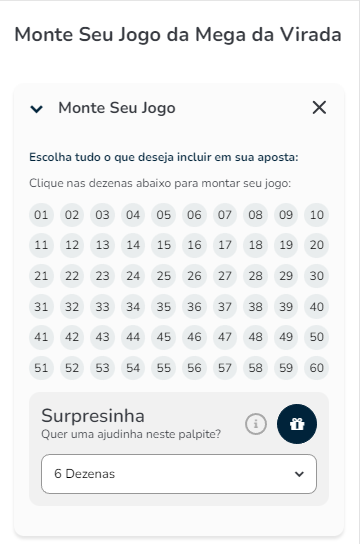The height and width of the screenshot is (544, 360).
Task: Choose number 42
Action: pos(72,337)
